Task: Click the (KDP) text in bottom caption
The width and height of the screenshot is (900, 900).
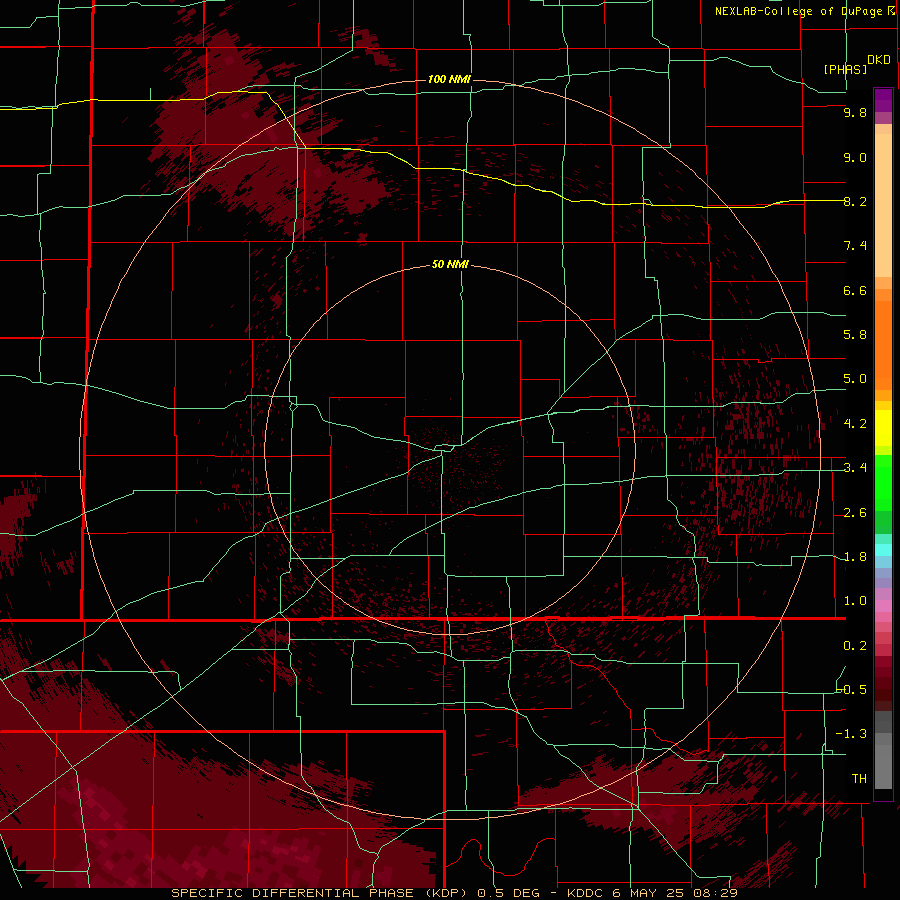Action: pos(444,893)
